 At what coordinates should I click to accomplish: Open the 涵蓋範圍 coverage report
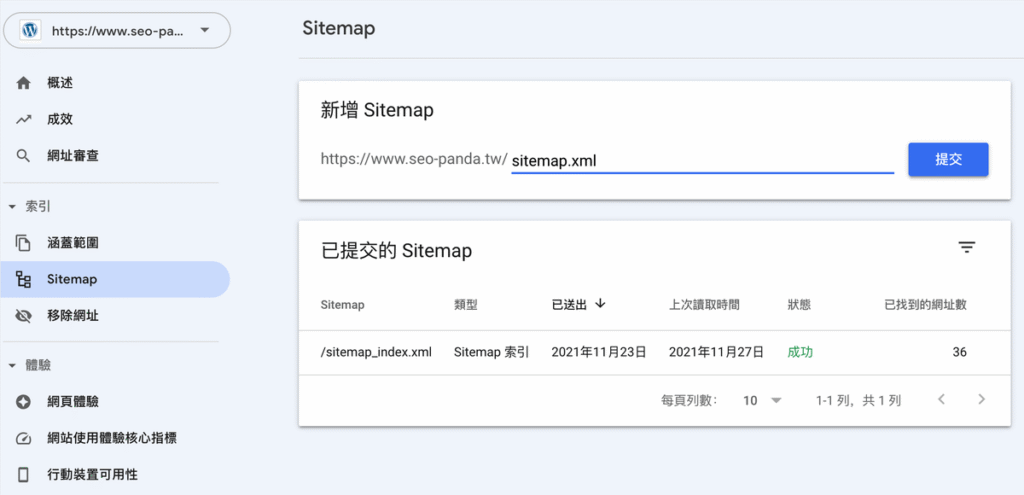(72, 243)
